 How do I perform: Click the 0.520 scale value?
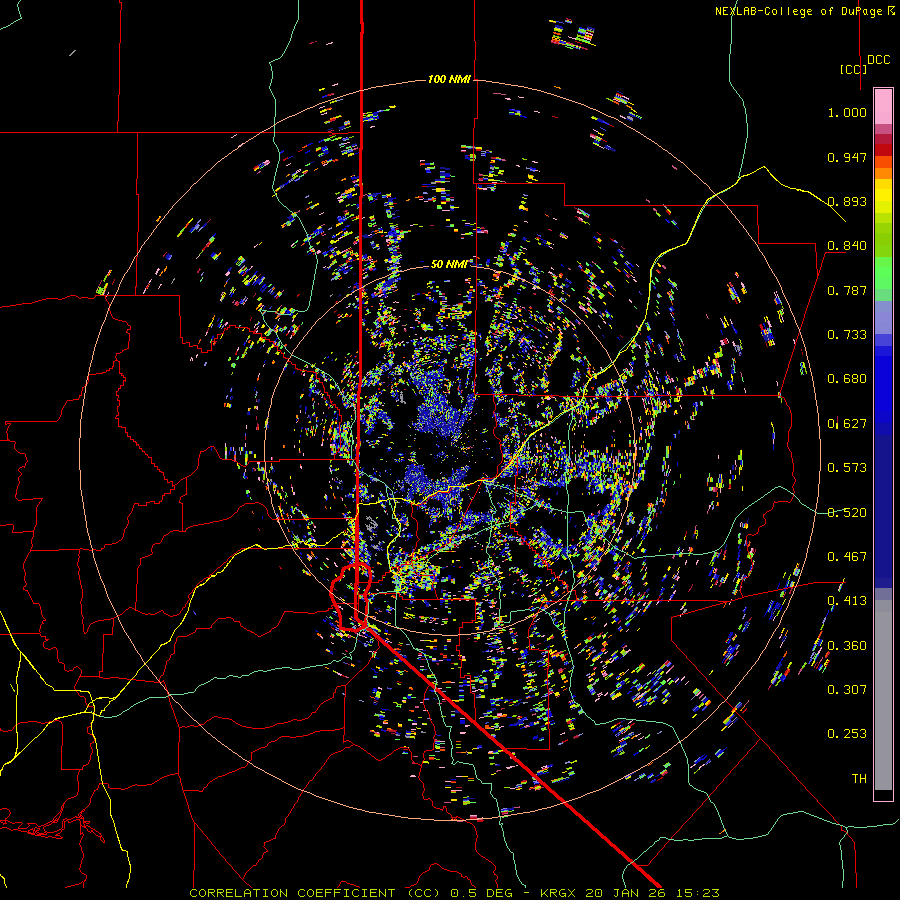point(847,512)
